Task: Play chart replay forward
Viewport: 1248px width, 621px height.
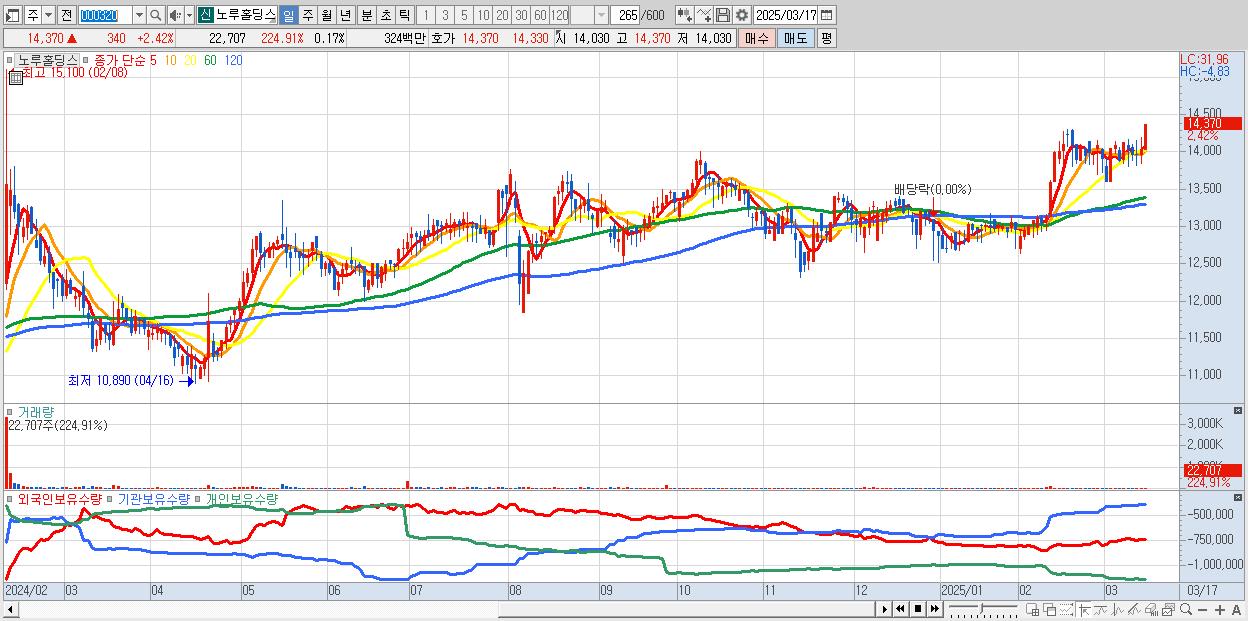Action: click(x=884, y=609)
